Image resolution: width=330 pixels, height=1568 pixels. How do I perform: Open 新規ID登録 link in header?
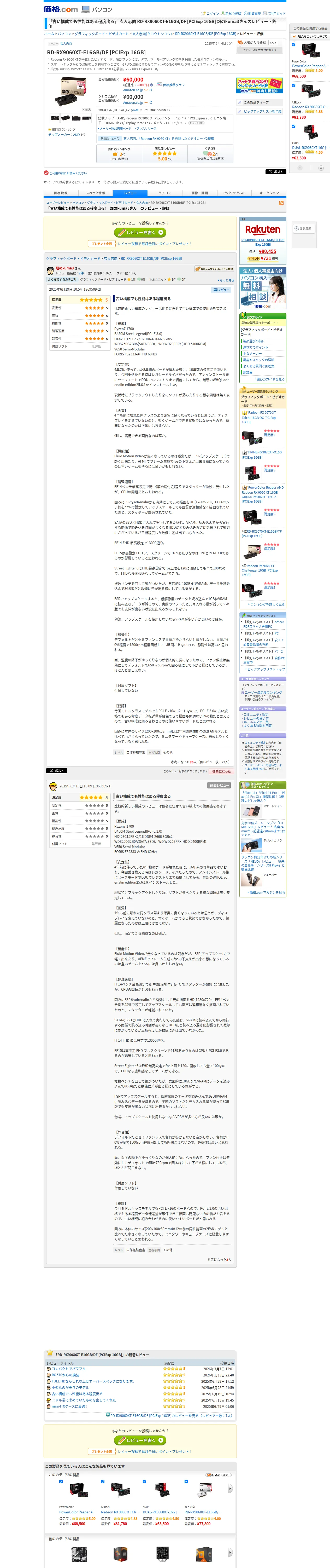click(233, 13)
